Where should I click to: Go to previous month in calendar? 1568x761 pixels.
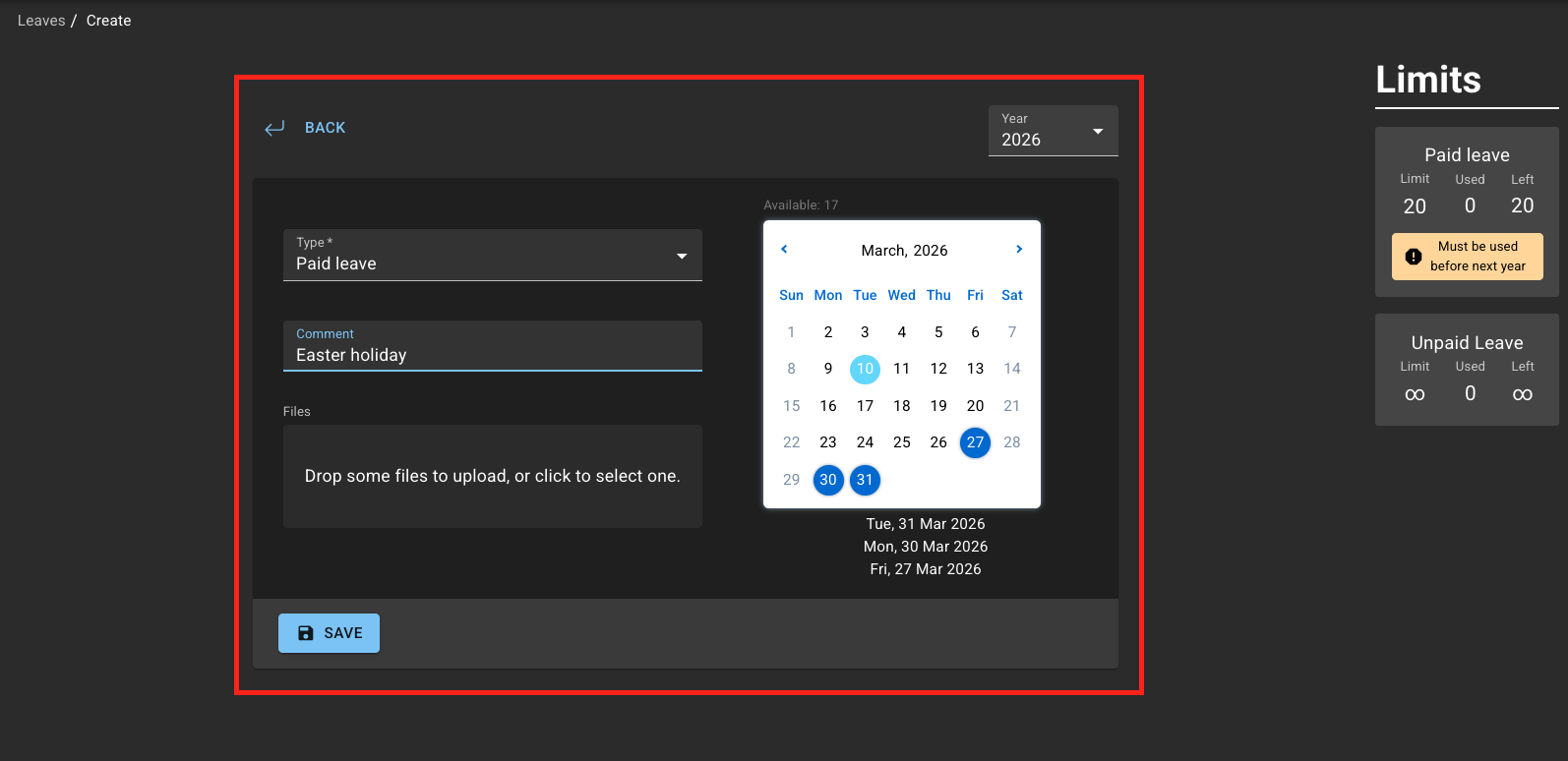tap(784, 250)
